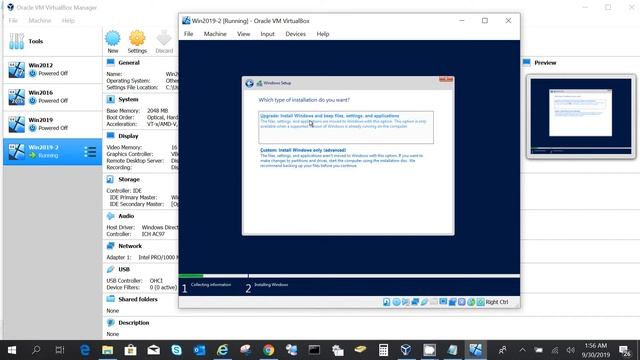Choose Upgrade: Install Windows and keep files
Screen dimensions: 640x360
pyautogui.click(x=346, y=127)
